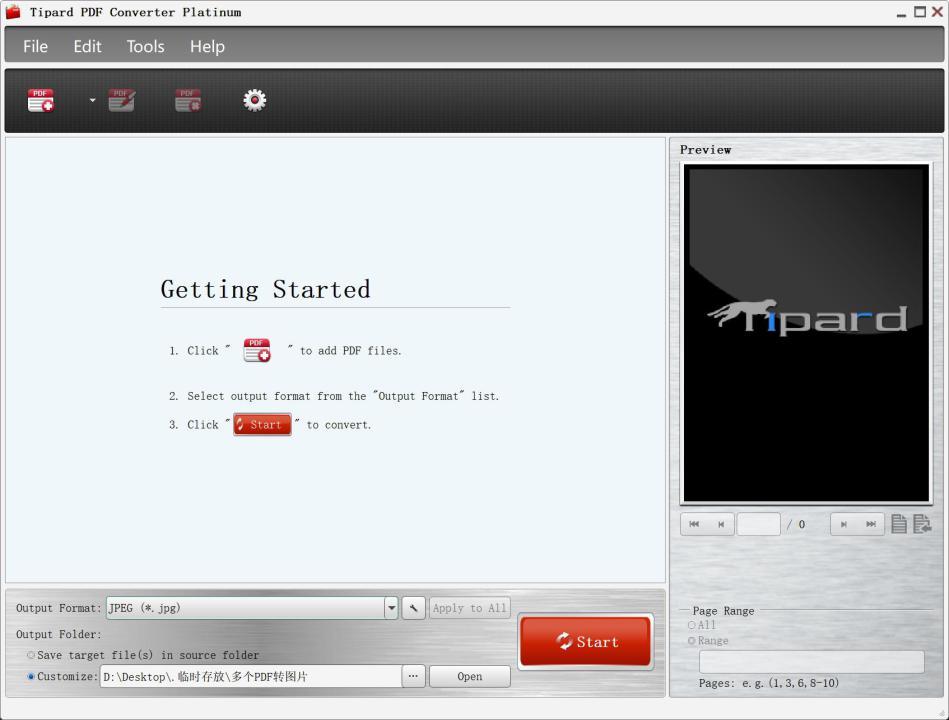Open the Help menu
The width and height of the screenshot is (949, 720).
(x=207, y=47)
